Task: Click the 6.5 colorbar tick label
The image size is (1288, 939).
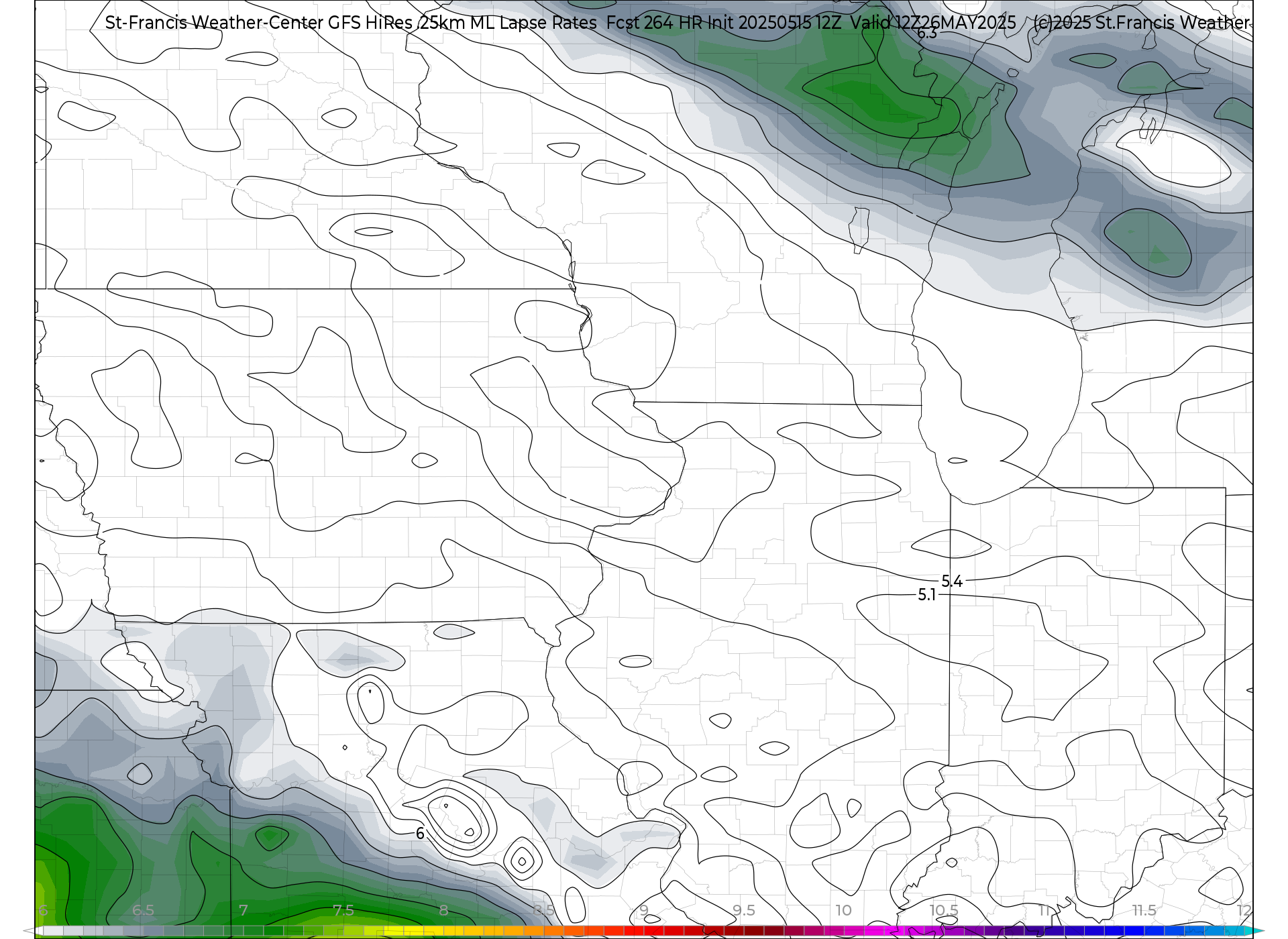Action: coord(143,910)
